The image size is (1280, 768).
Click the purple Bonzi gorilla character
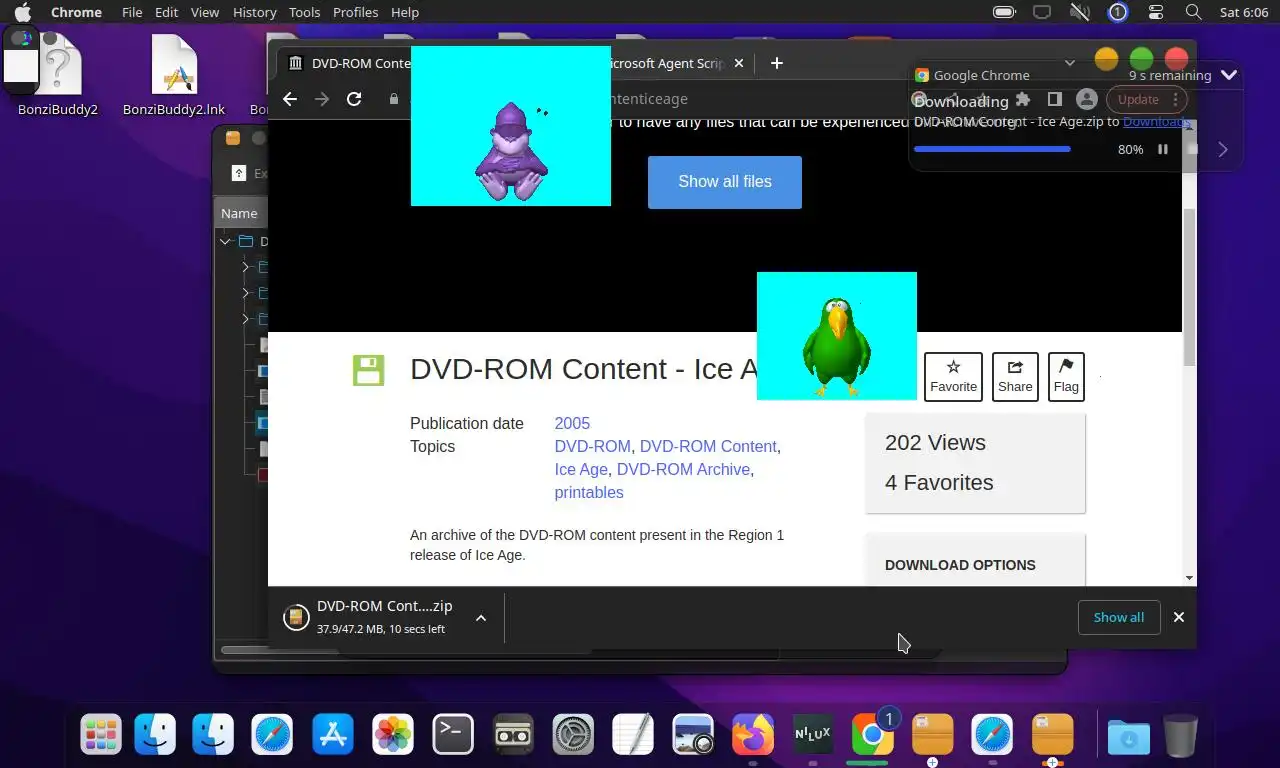[511, 152]
